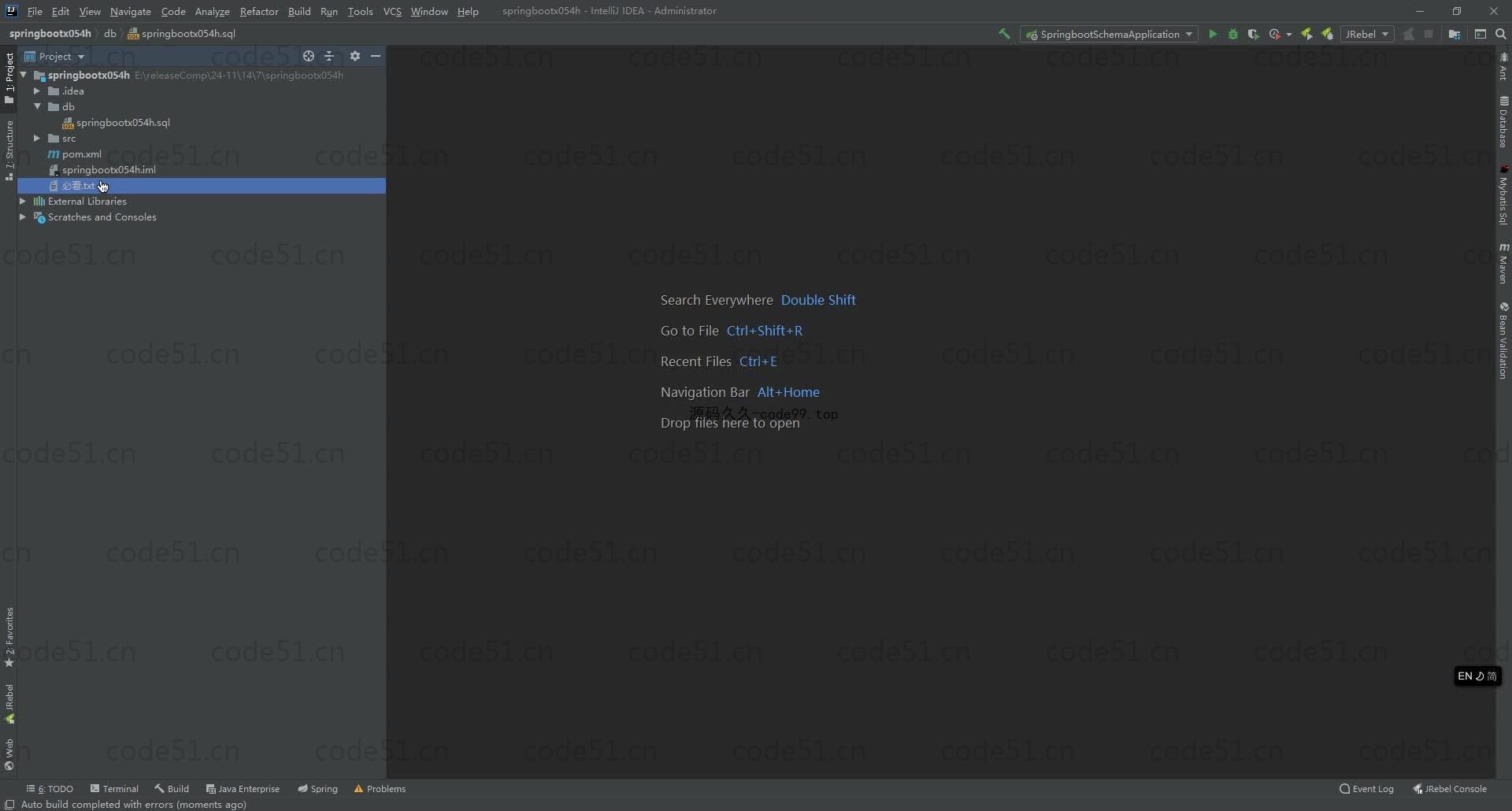The height and width of the screenshot is (811, 1512).
Task: Start debugging with the bug icon
Action: click(1233, 34)
